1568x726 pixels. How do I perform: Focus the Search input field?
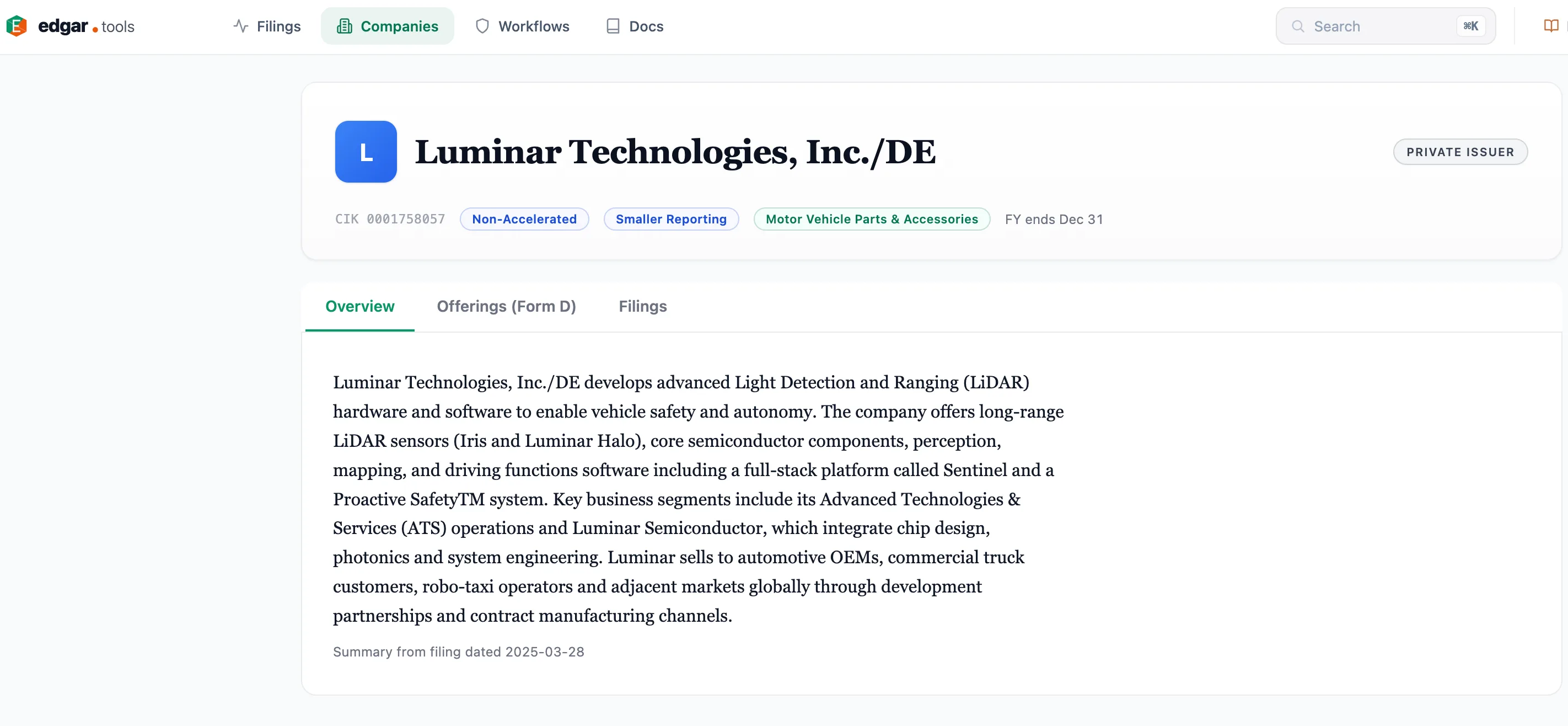coord(1386,26)
